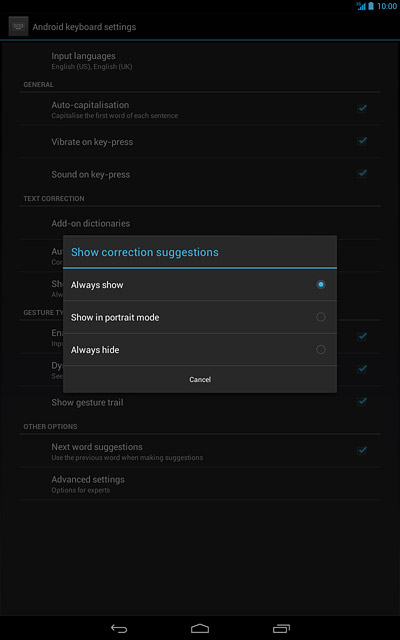Tap the Back navigation button
The image size is (400, 640).
click(x=119, y=629)
